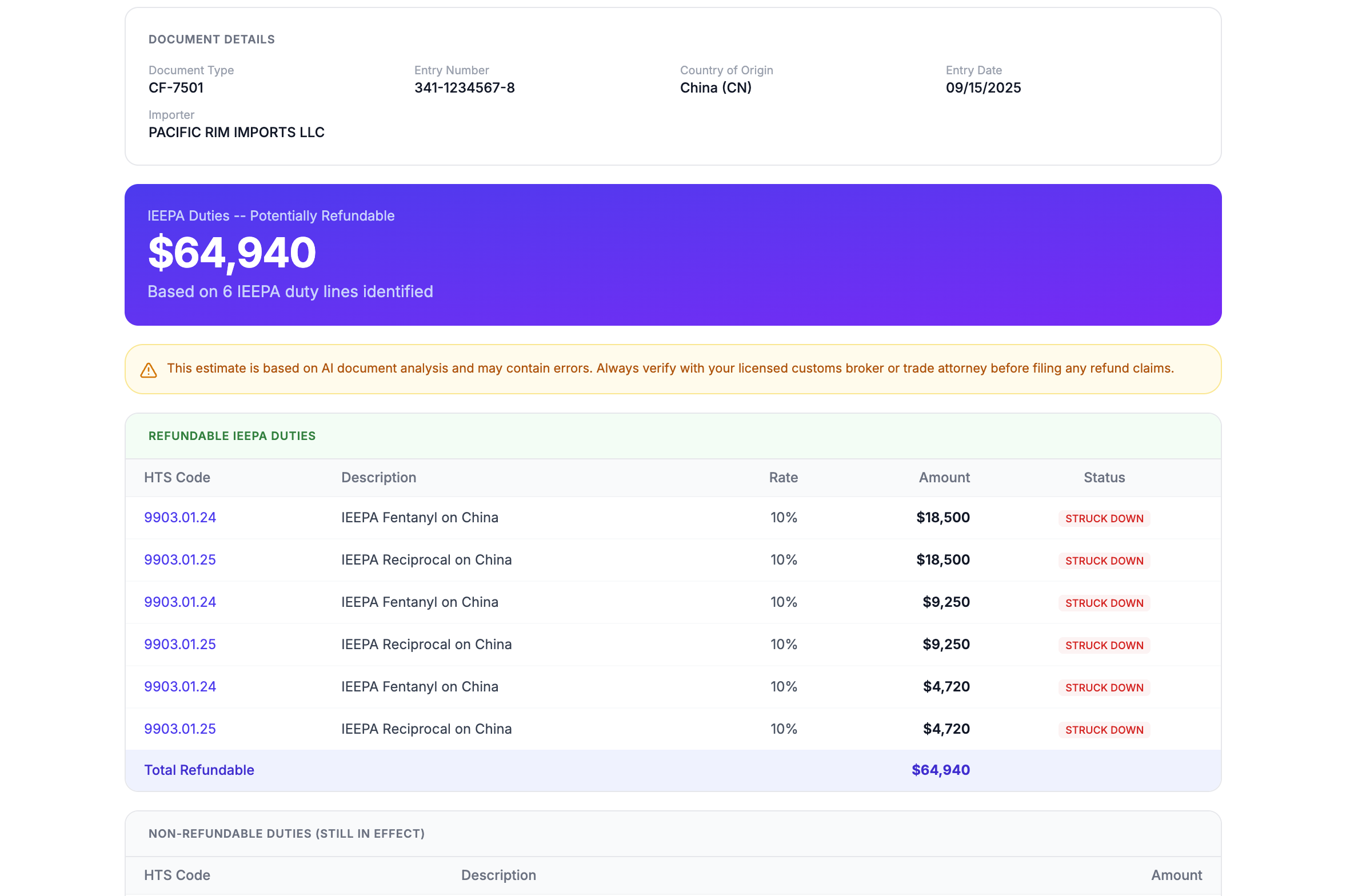This screenshot has width=1358, height=896.
Task: Open HTS code 9903.01.24 for $18,500 row
Action: click(179, 517)
